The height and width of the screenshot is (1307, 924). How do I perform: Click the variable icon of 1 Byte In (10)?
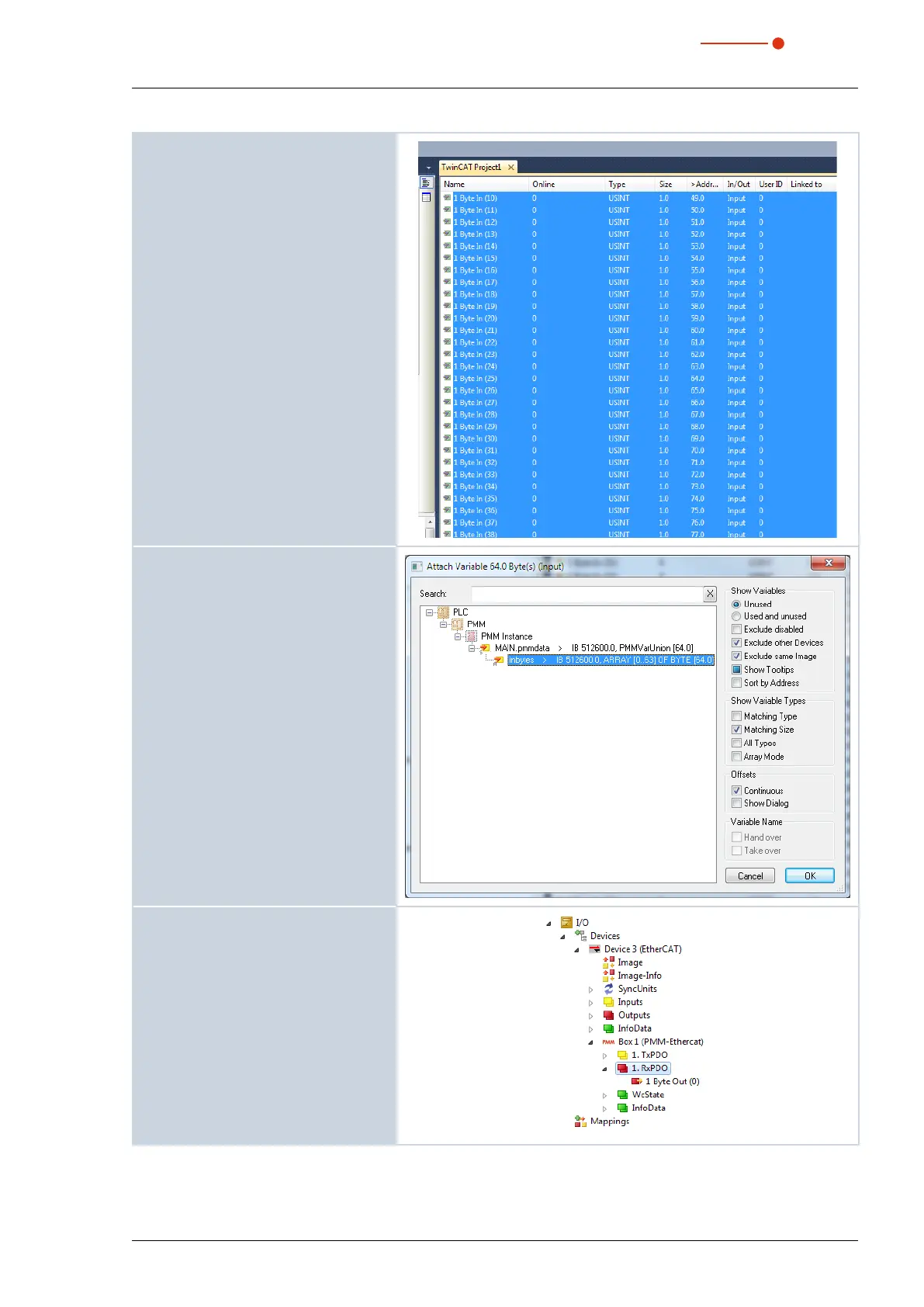(448, 198)
